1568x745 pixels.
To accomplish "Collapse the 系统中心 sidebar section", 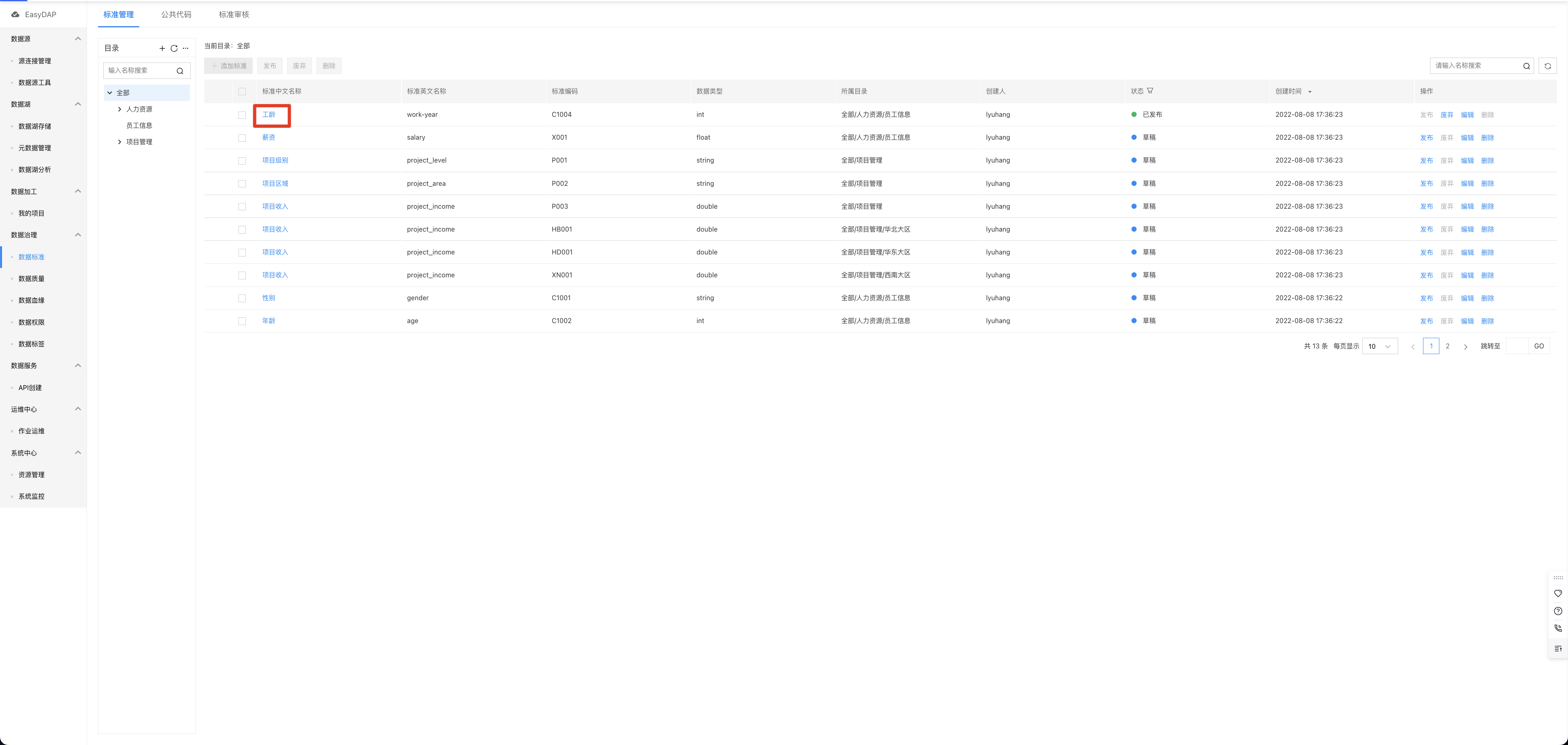I will [78, 452].
